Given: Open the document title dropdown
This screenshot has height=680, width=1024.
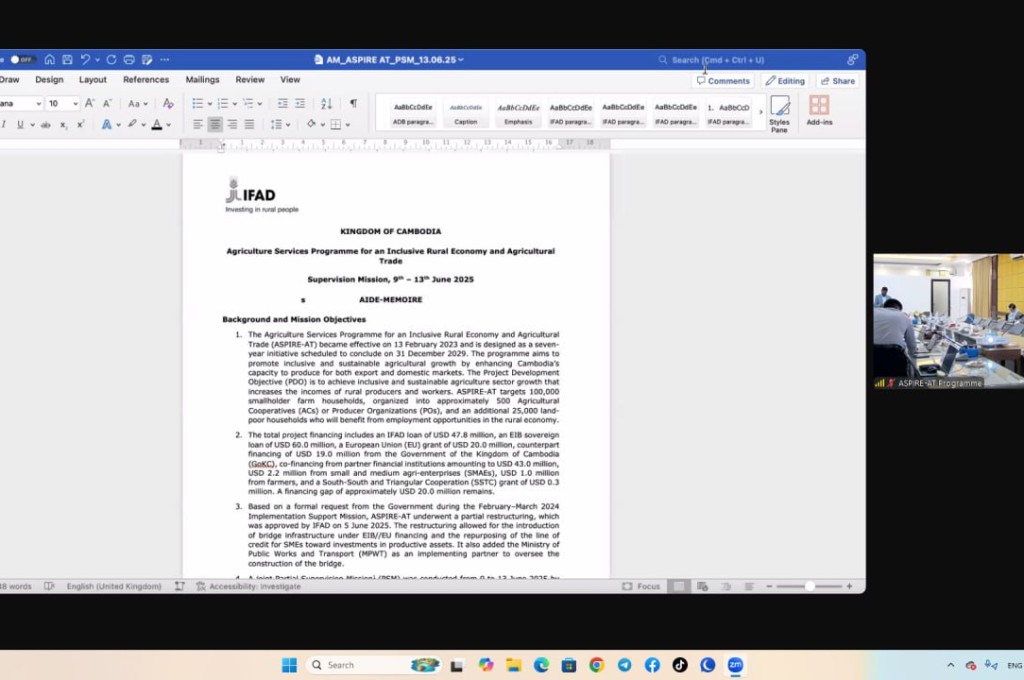Looking at the screenshot, I should click(x=460, y=59).
